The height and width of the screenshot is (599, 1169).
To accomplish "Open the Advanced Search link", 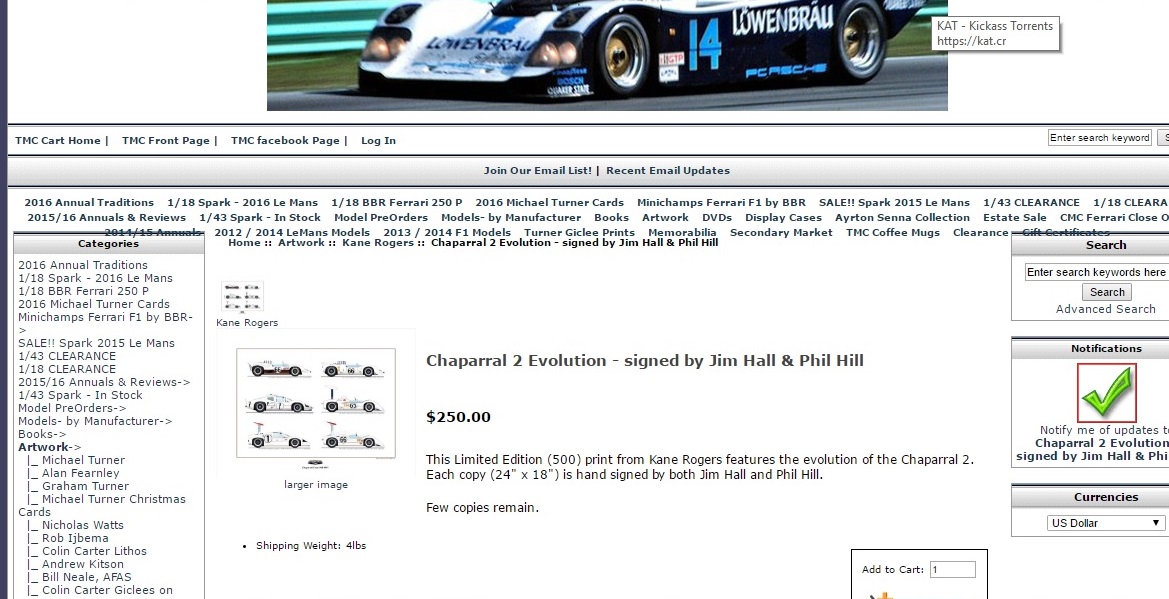I will point(1105,309).
